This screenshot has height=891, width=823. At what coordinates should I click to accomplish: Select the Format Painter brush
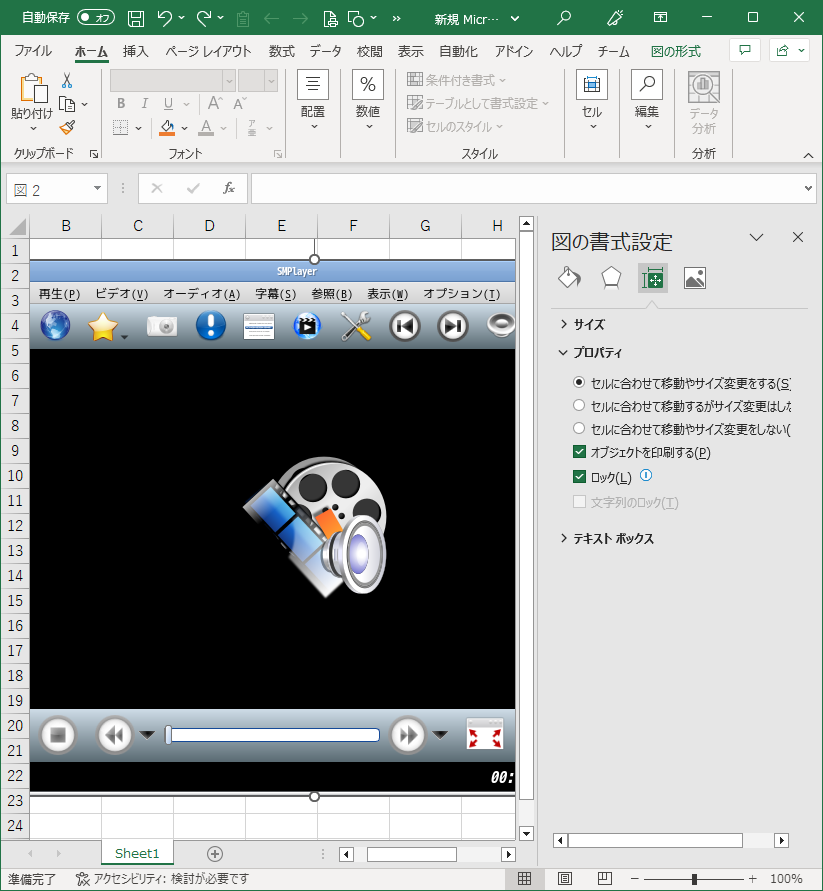67,127
